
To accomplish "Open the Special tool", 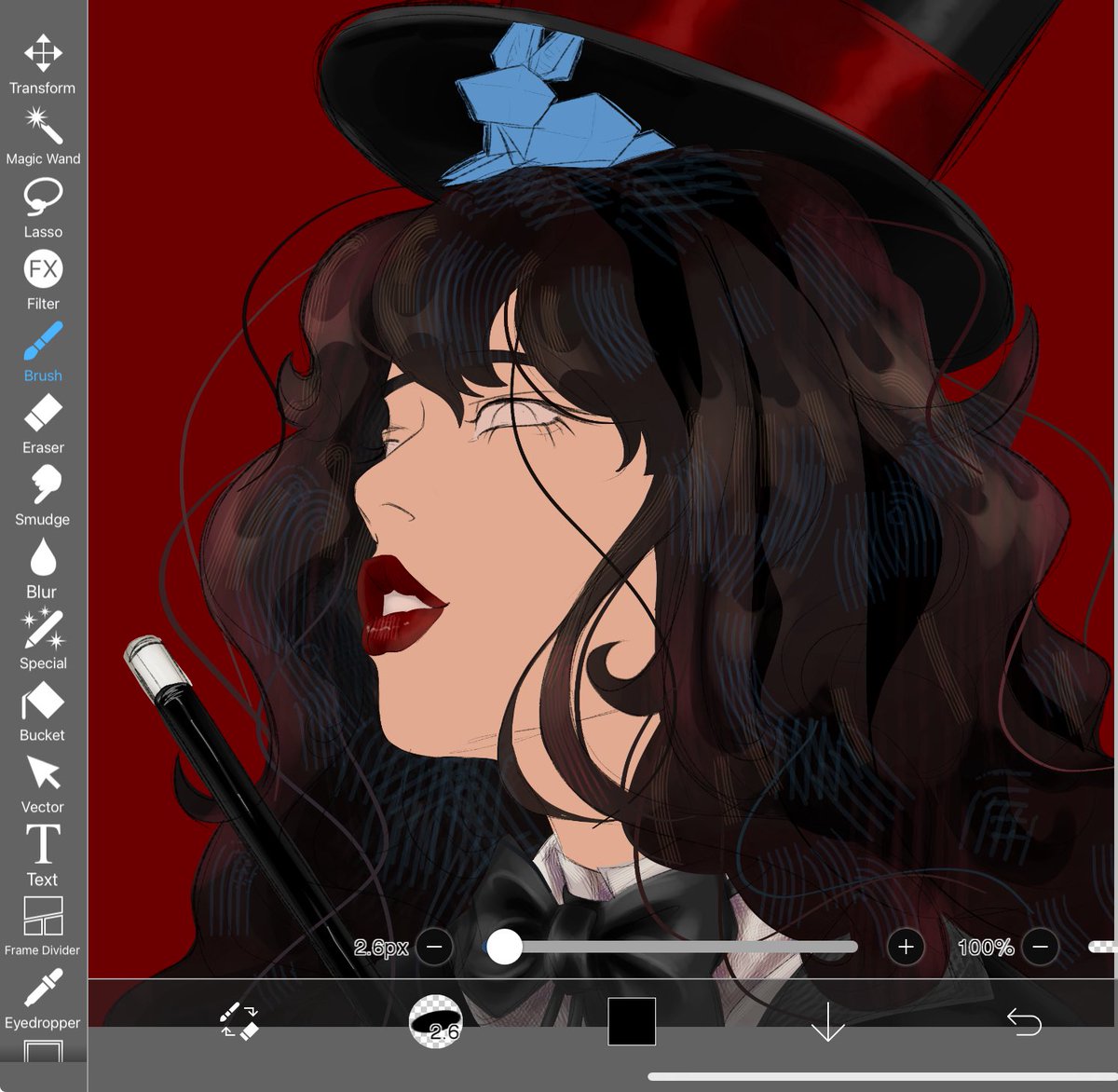I will point(43,640).
